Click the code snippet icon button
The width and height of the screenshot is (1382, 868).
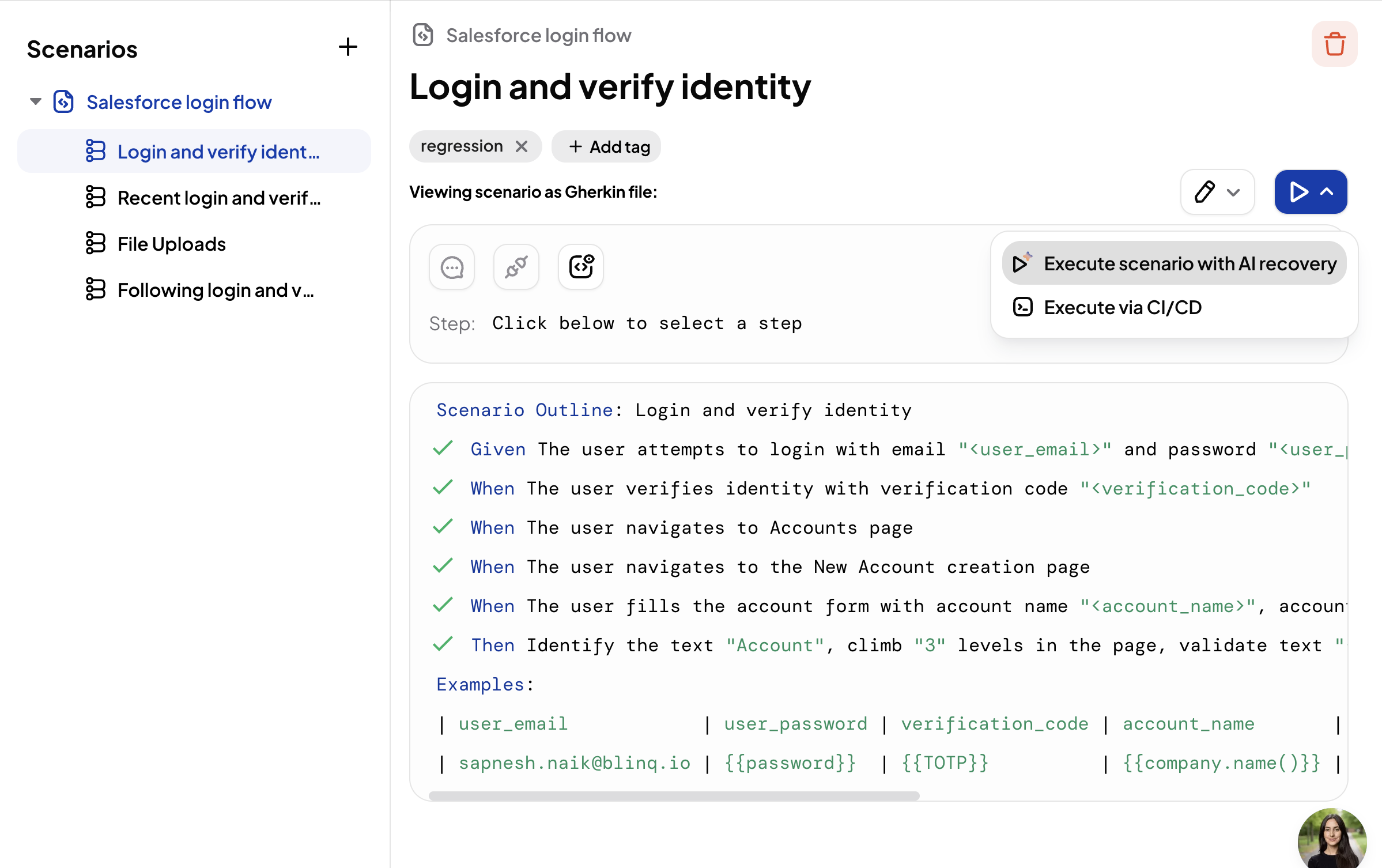(x=580, y=267)
